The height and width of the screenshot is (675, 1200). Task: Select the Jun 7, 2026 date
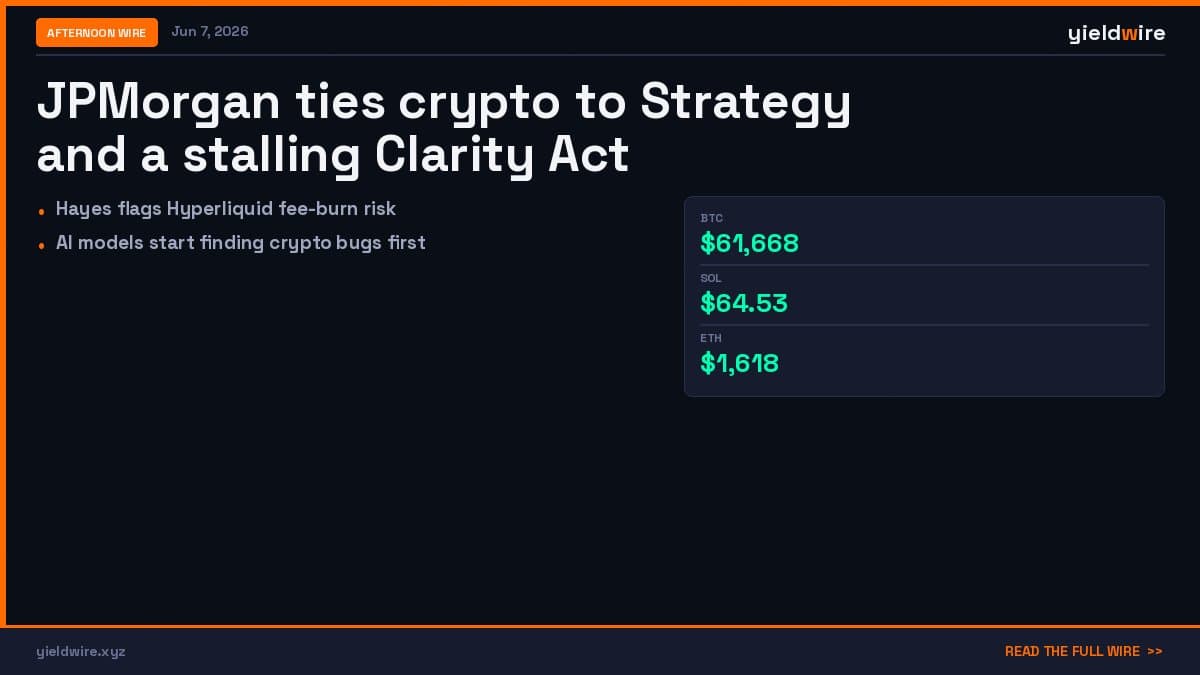[210, 31]
